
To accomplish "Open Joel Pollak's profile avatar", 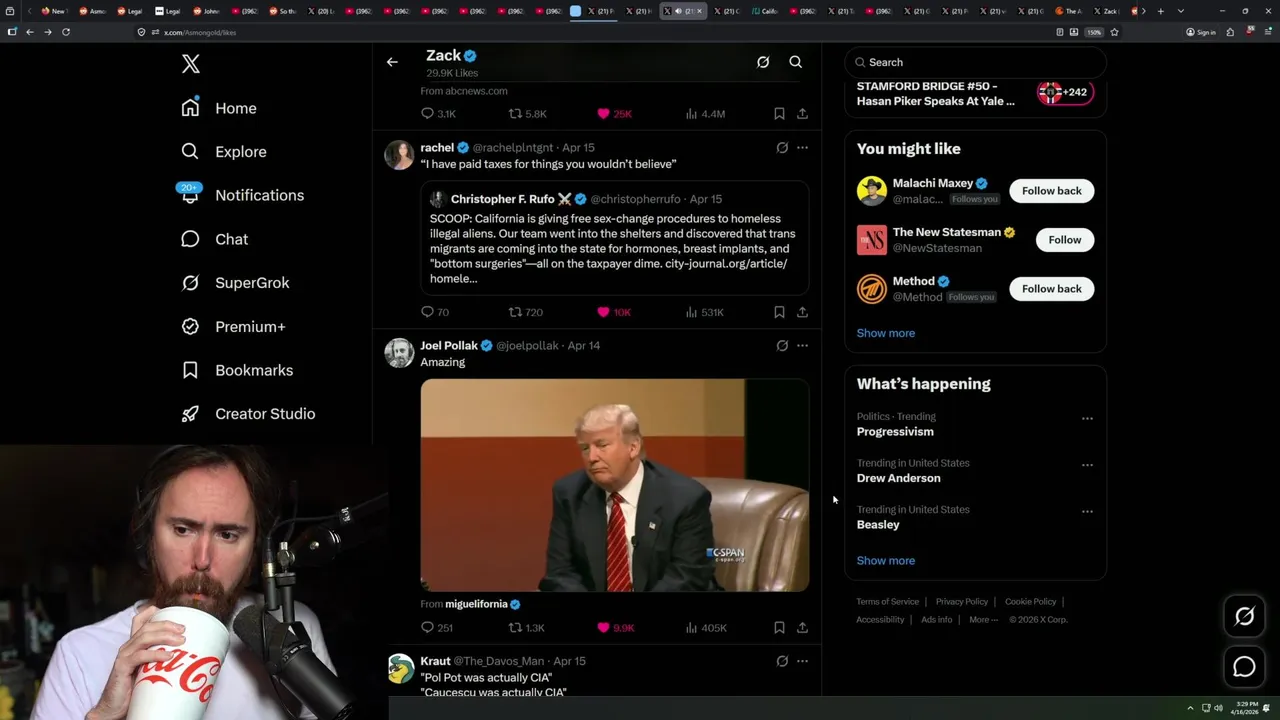I will [399, 353].
